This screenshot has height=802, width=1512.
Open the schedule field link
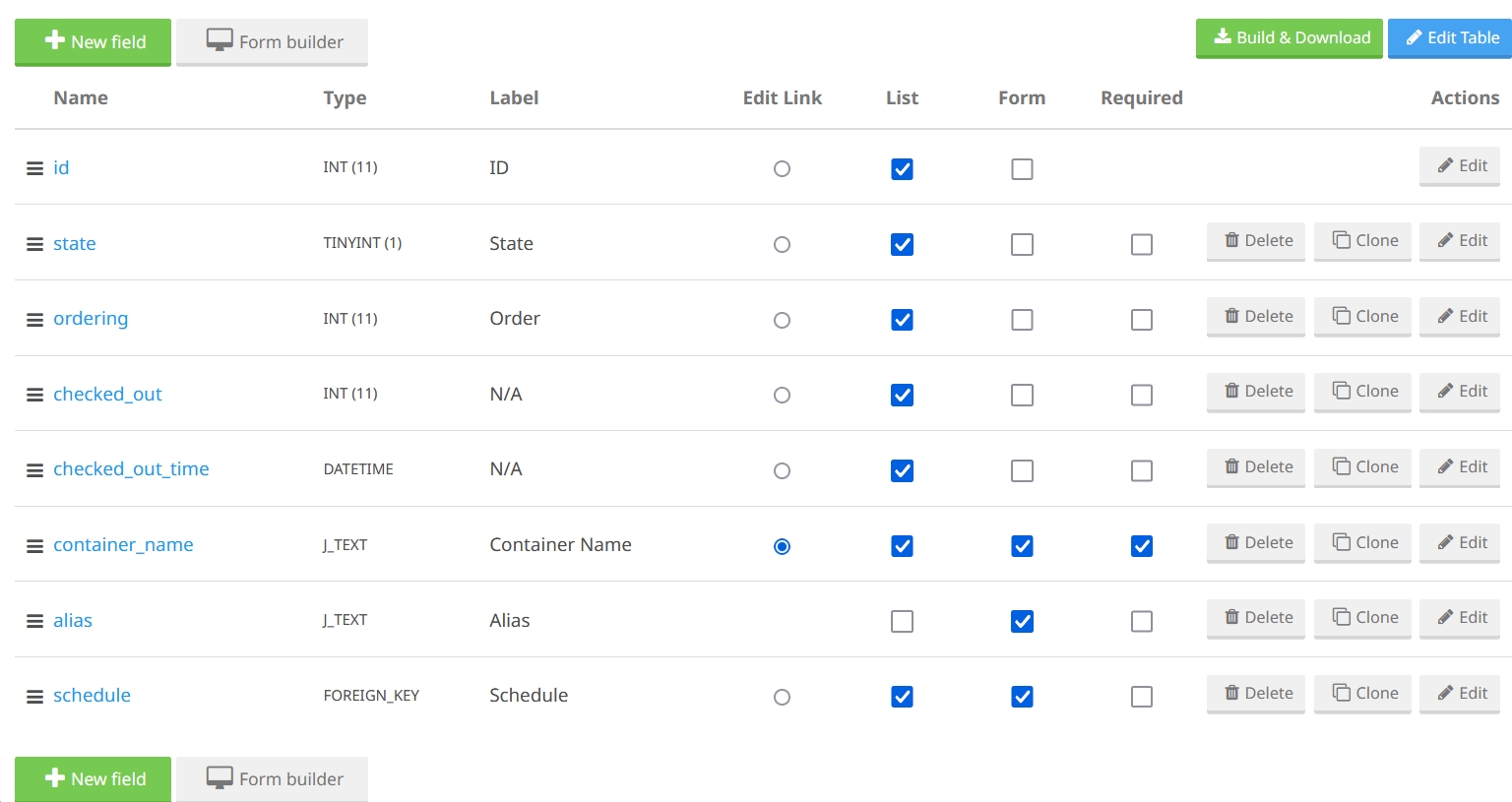pyautogui.click(x=92, y=696)
